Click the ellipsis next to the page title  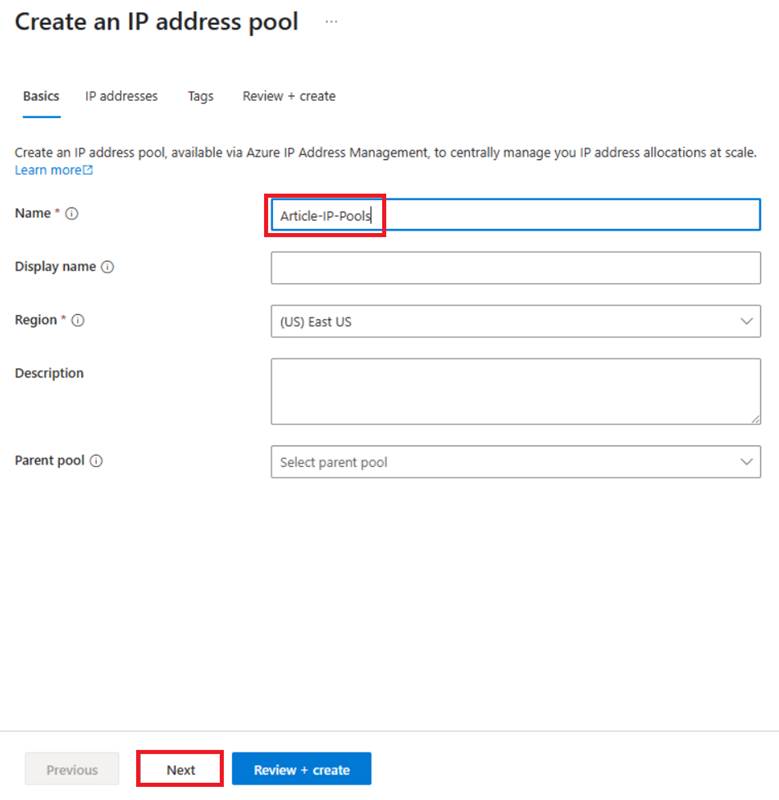tap(331, 20)
